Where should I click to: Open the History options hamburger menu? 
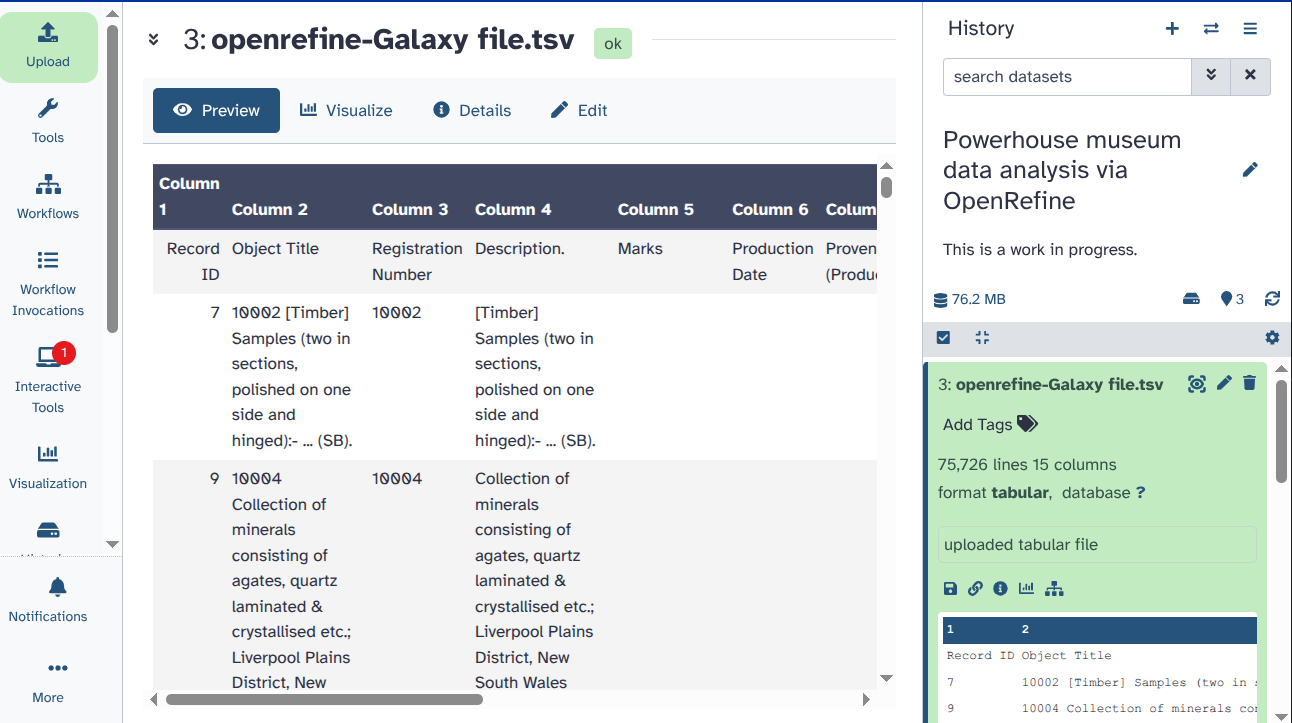click(x=1250, y=29)
